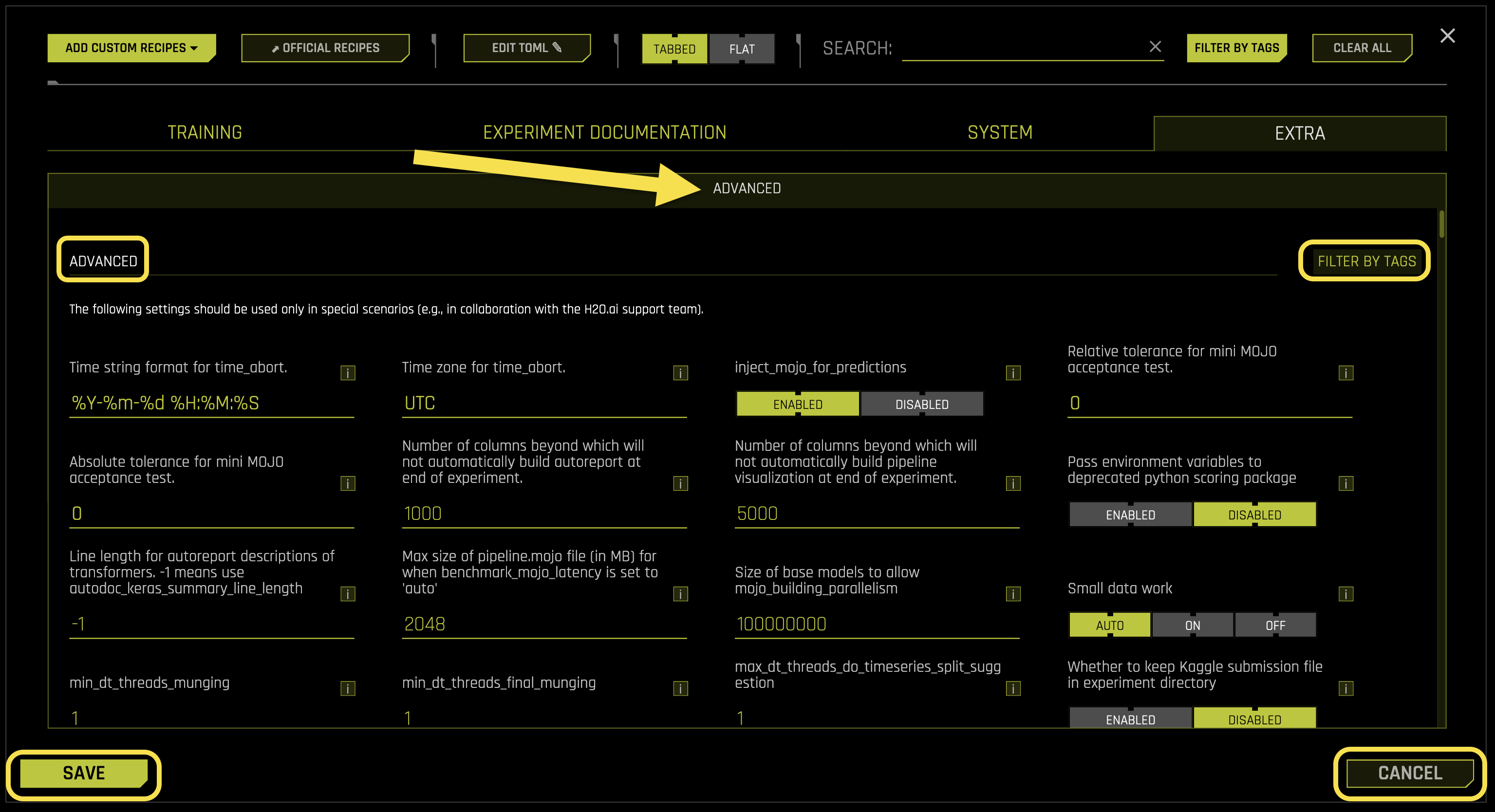Viewport: 1495px width, 812px height.
Task: Open info tooltip for Time string format setting
Action: pos(348,373)
